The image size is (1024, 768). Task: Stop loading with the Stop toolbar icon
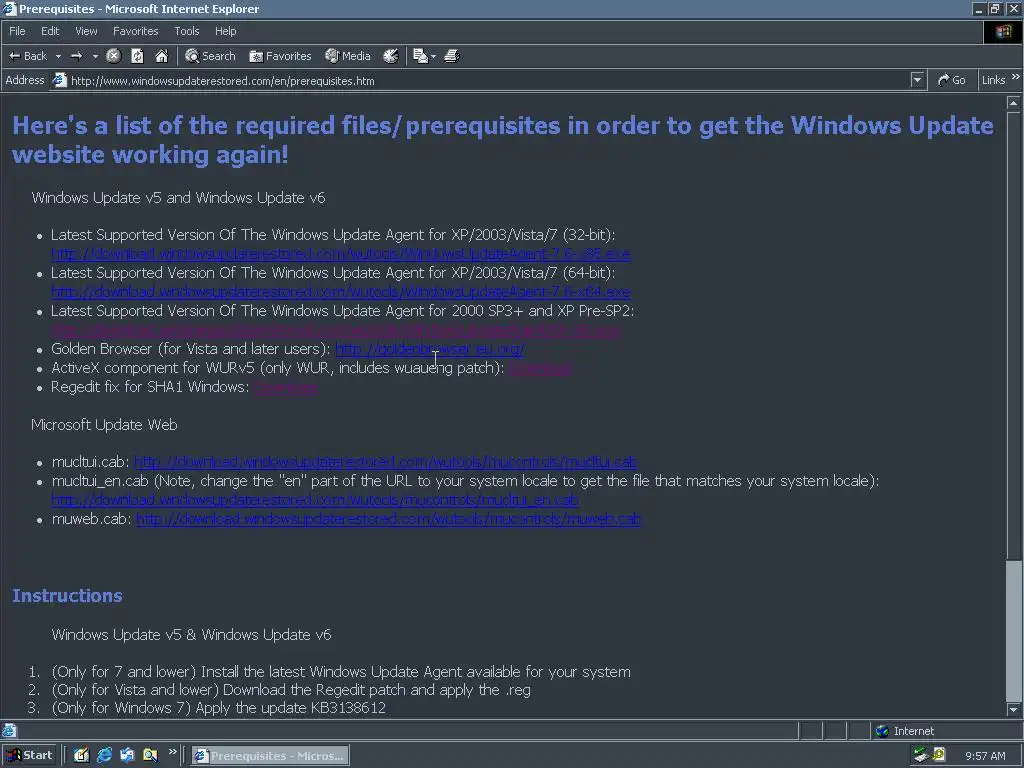114,56
